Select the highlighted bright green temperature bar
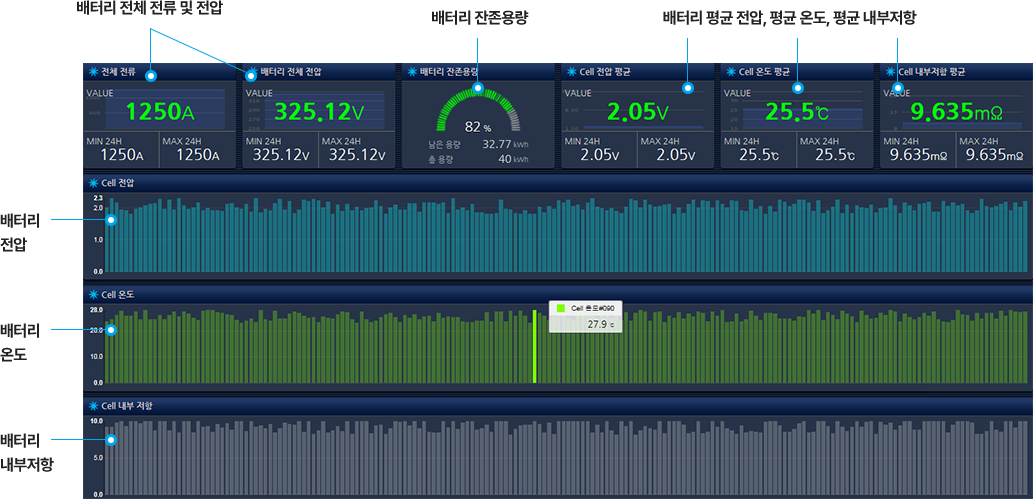The image size is (1033, 499). (534, 346)
